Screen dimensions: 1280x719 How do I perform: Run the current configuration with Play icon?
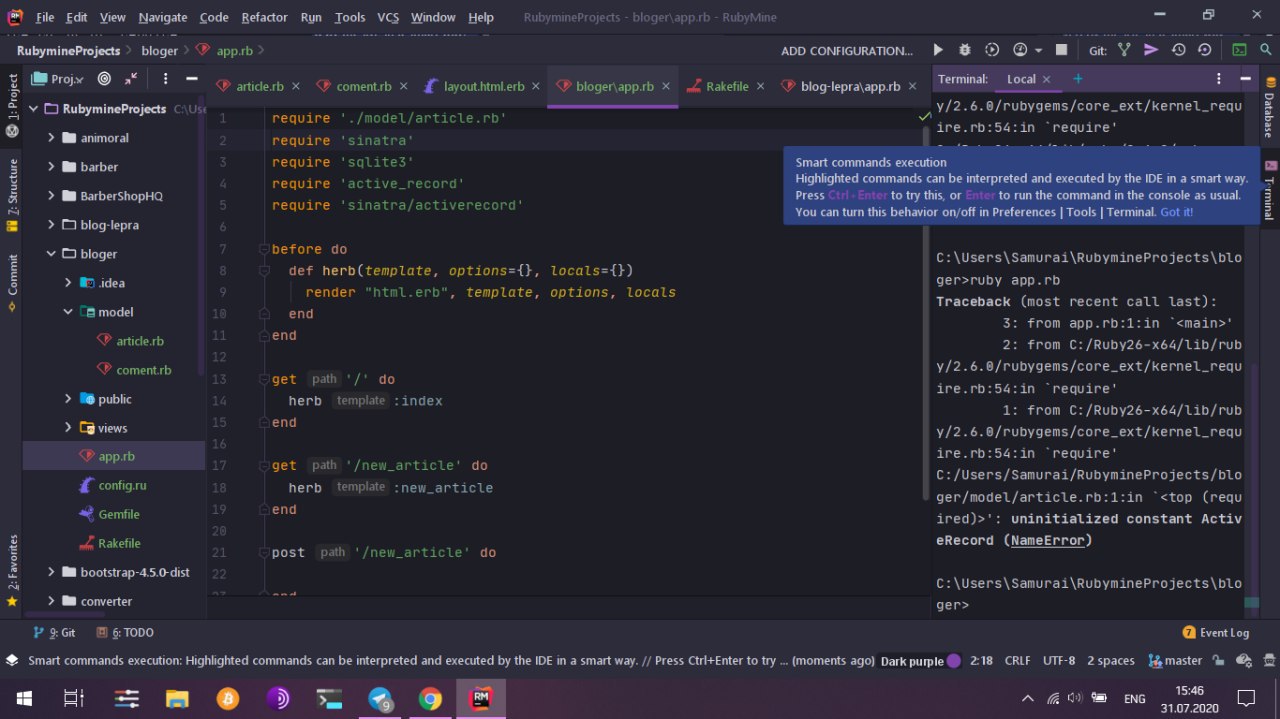938,50
